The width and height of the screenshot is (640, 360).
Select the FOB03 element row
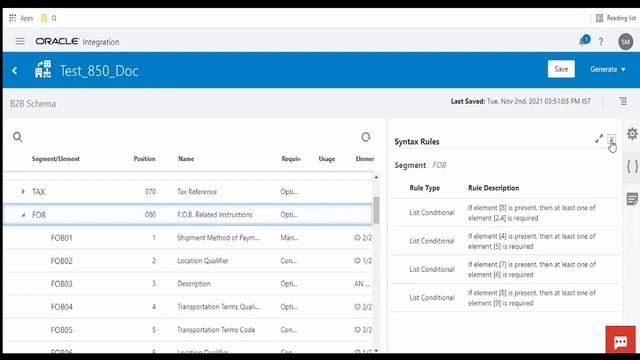coord(188,284)
